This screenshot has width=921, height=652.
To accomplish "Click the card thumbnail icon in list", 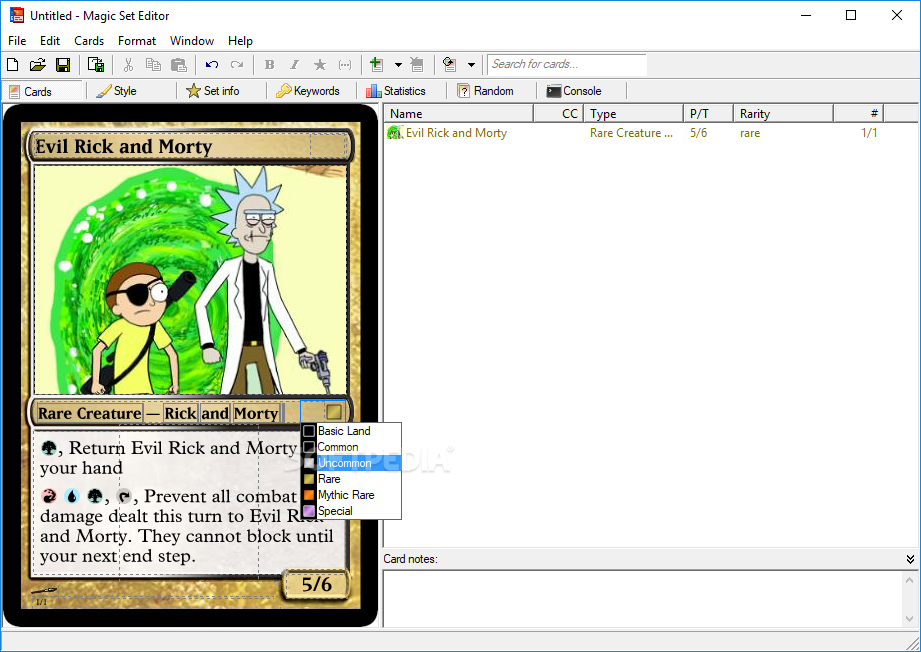I will click(395, 133).
